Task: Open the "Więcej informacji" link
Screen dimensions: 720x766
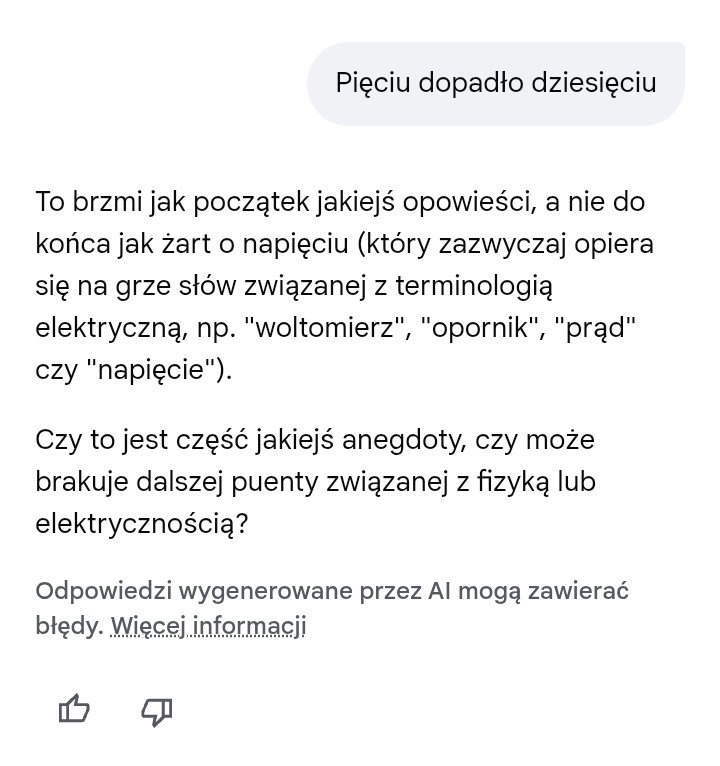Action: (x=208, y=626)
